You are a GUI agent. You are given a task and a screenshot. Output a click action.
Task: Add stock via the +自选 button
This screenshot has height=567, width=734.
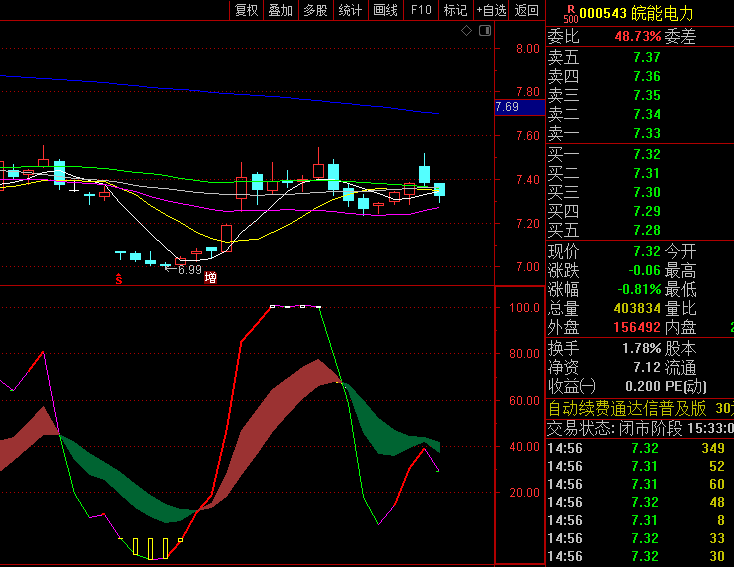coord(492,10)
